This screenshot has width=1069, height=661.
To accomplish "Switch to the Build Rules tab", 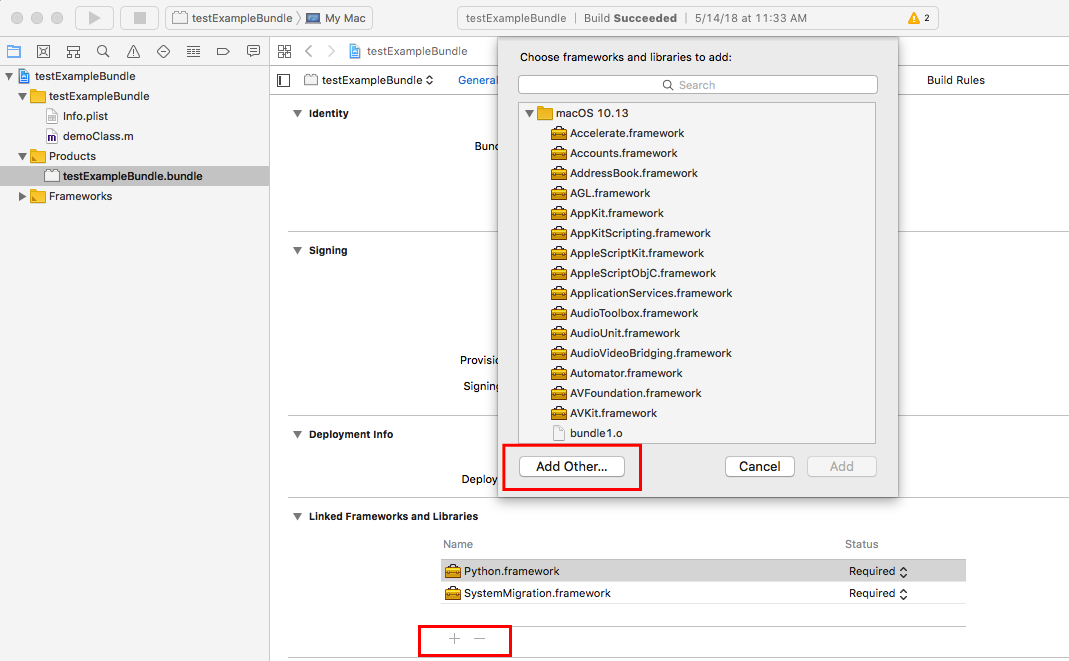I will tap(955, 80).
